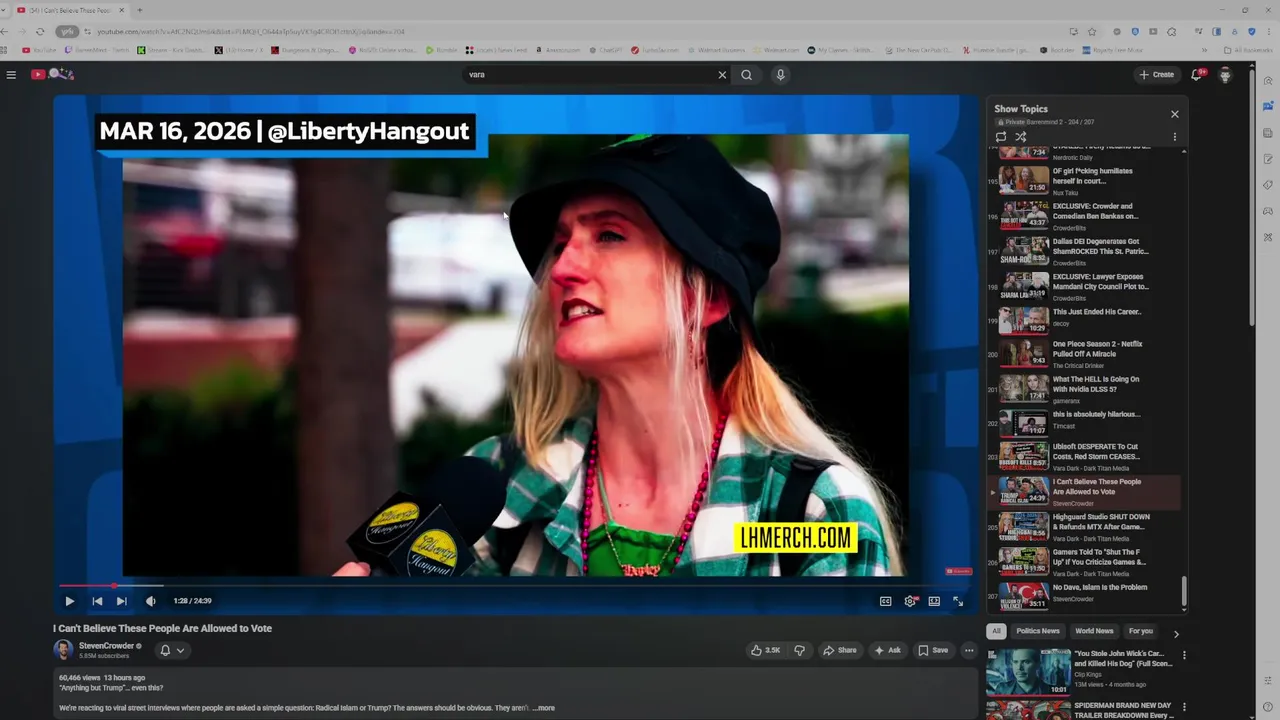Open 'SPIDERMAN BRAND NEW DAY' recommended video
This screenshot has height=720, width=1280.
coord(1080,709)
